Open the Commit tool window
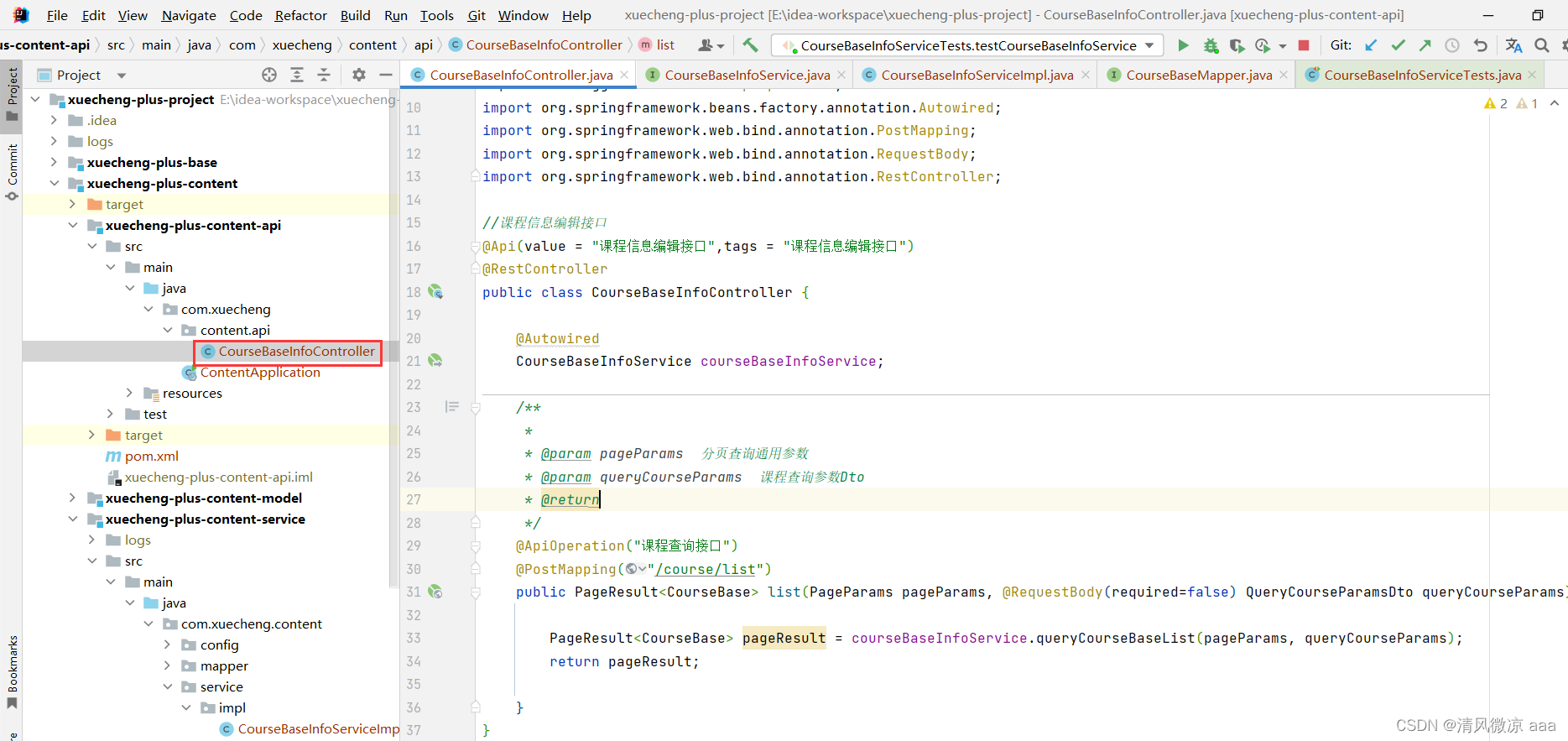 point(12,172)
